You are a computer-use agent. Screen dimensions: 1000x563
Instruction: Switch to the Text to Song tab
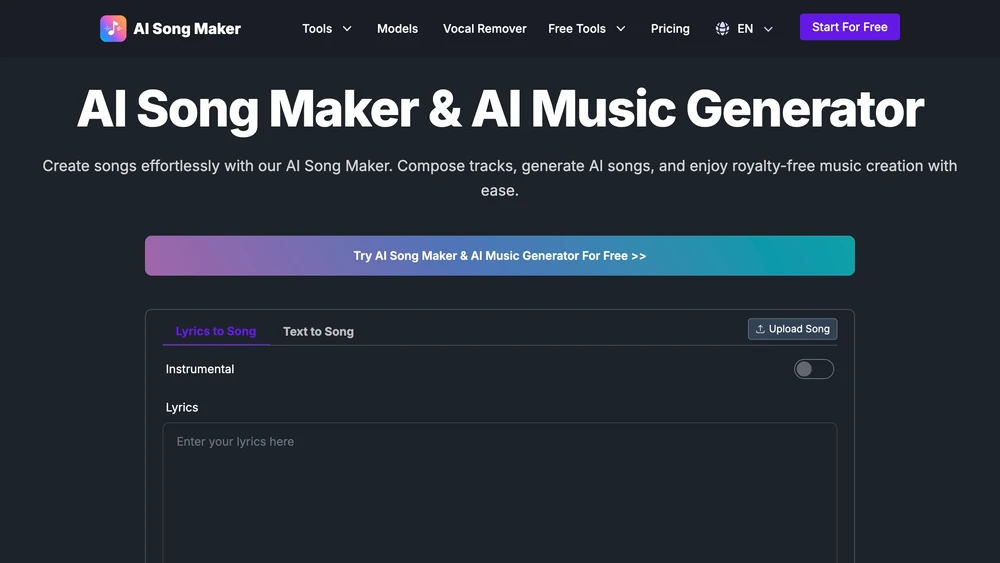click(x=318, y=332)
